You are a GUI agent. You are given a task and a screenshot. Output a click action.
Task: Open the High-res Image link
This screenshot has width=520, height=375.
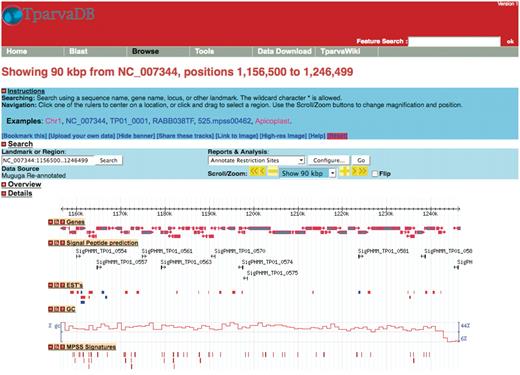(x=283, y=136)
